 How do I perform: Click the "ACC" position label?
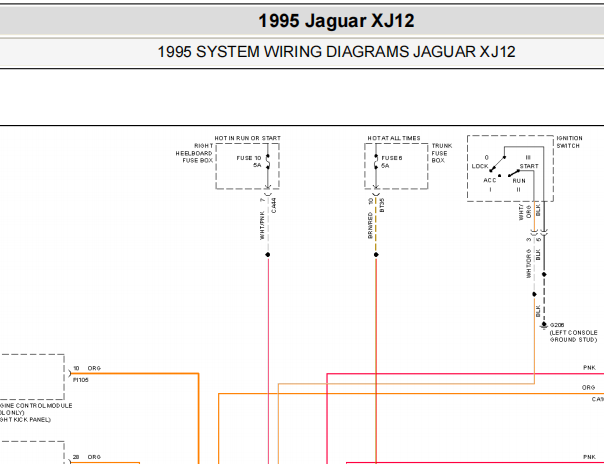(490, 180)
